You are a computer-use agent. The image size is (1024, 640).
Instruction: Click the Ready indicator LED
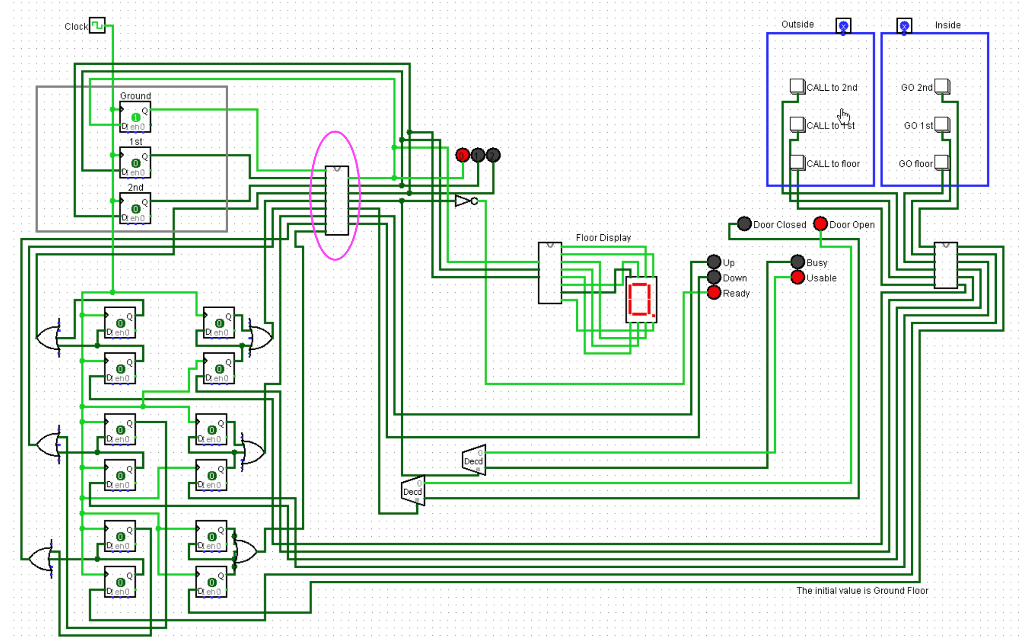pos(712,293)
